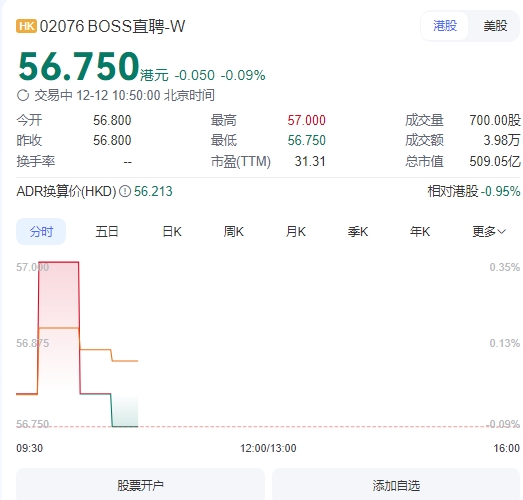Click the stock title 02076 BOSS直聘-W
The width and height of the screenshot is (523, 500).
pos(112,26)
